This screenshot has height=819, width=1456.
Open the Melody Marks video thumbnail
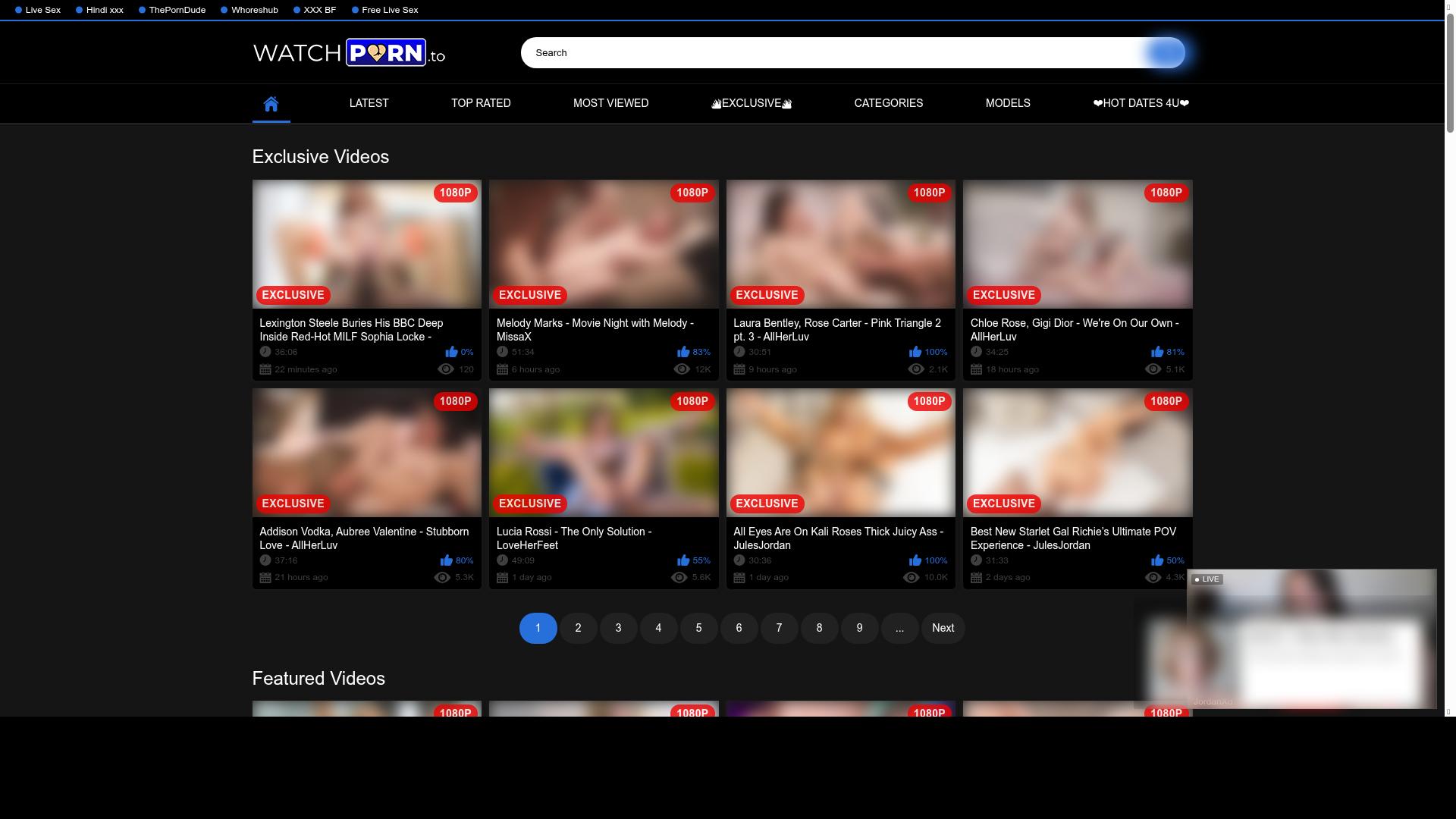pyautogui.click(x=603, y=243)
